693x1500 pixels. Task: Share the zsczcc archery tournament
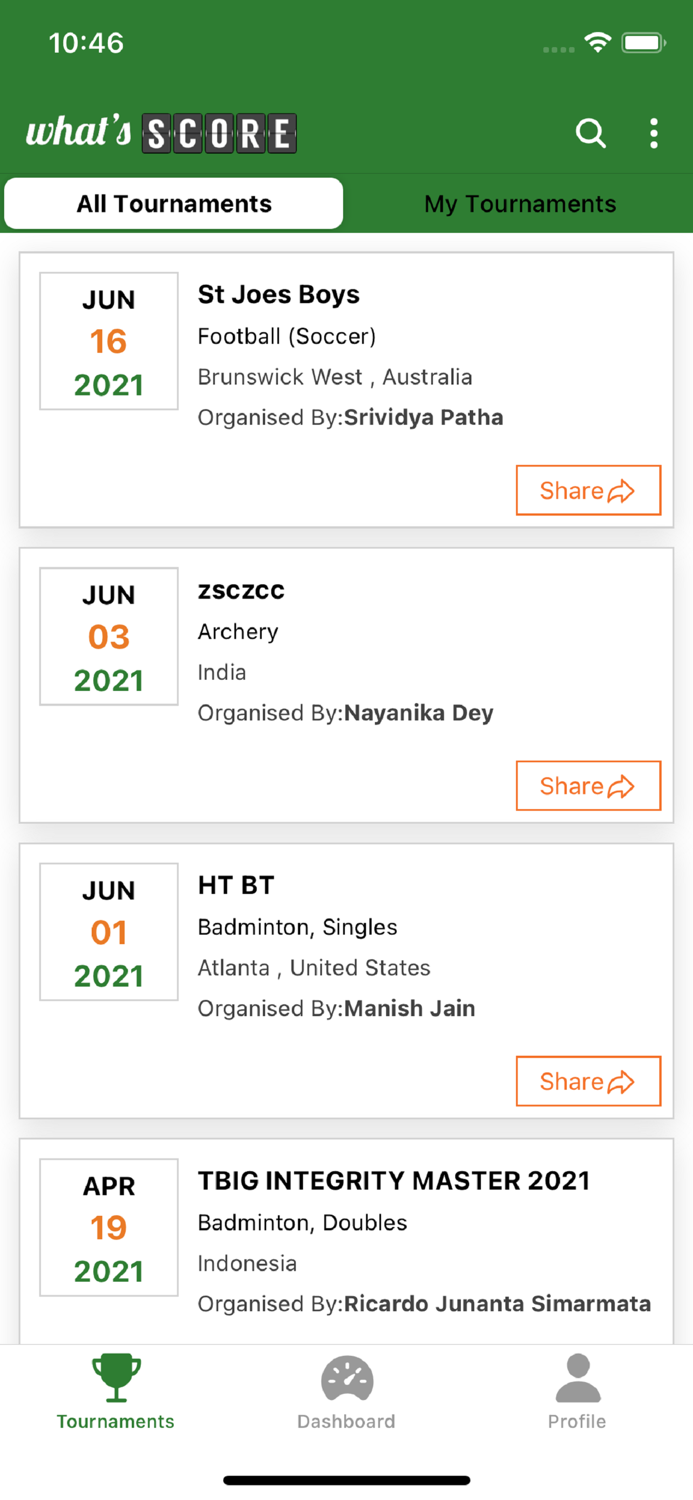pos(588,786)
